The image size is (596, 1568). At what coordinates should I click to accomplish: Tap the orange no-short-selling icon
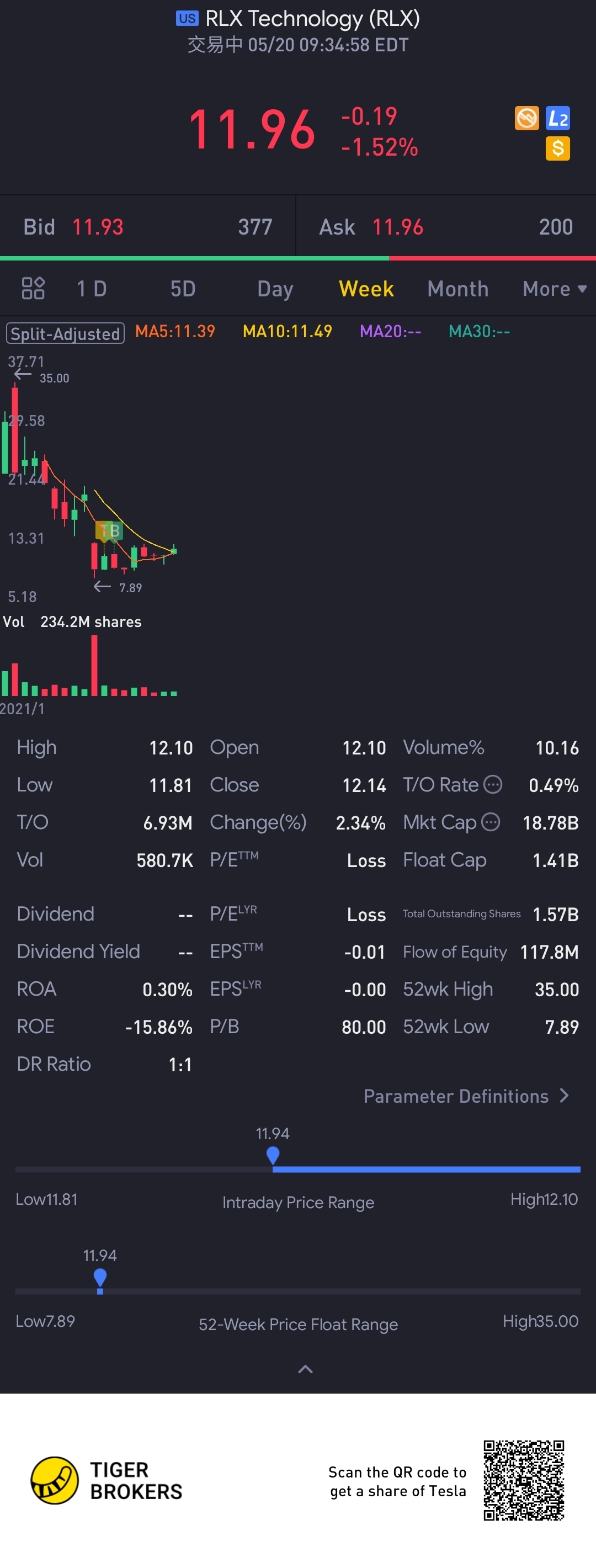tap(526, 118)
